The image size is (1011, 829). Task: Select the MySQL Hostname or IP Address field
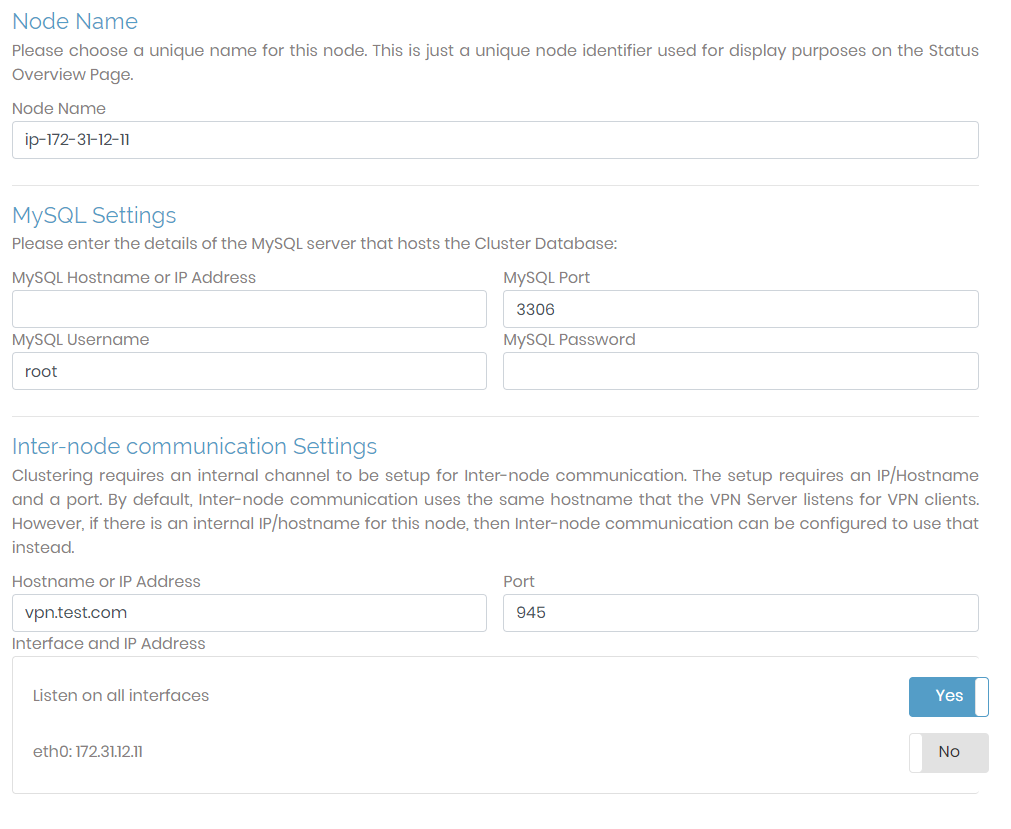coord(248,308)
